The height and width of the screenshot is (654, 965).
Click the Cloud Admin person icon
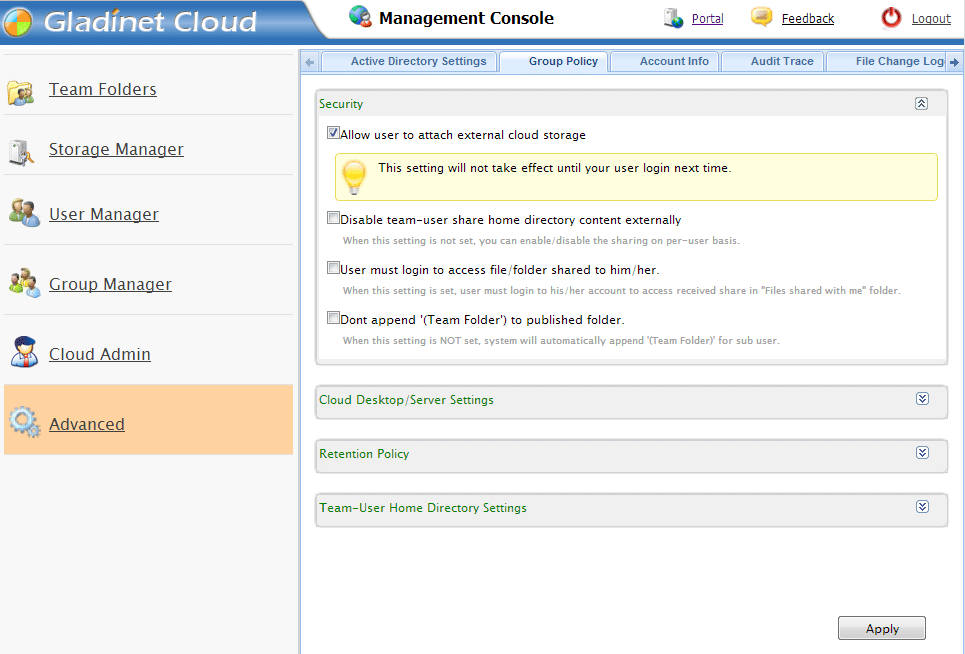(23, 352)
